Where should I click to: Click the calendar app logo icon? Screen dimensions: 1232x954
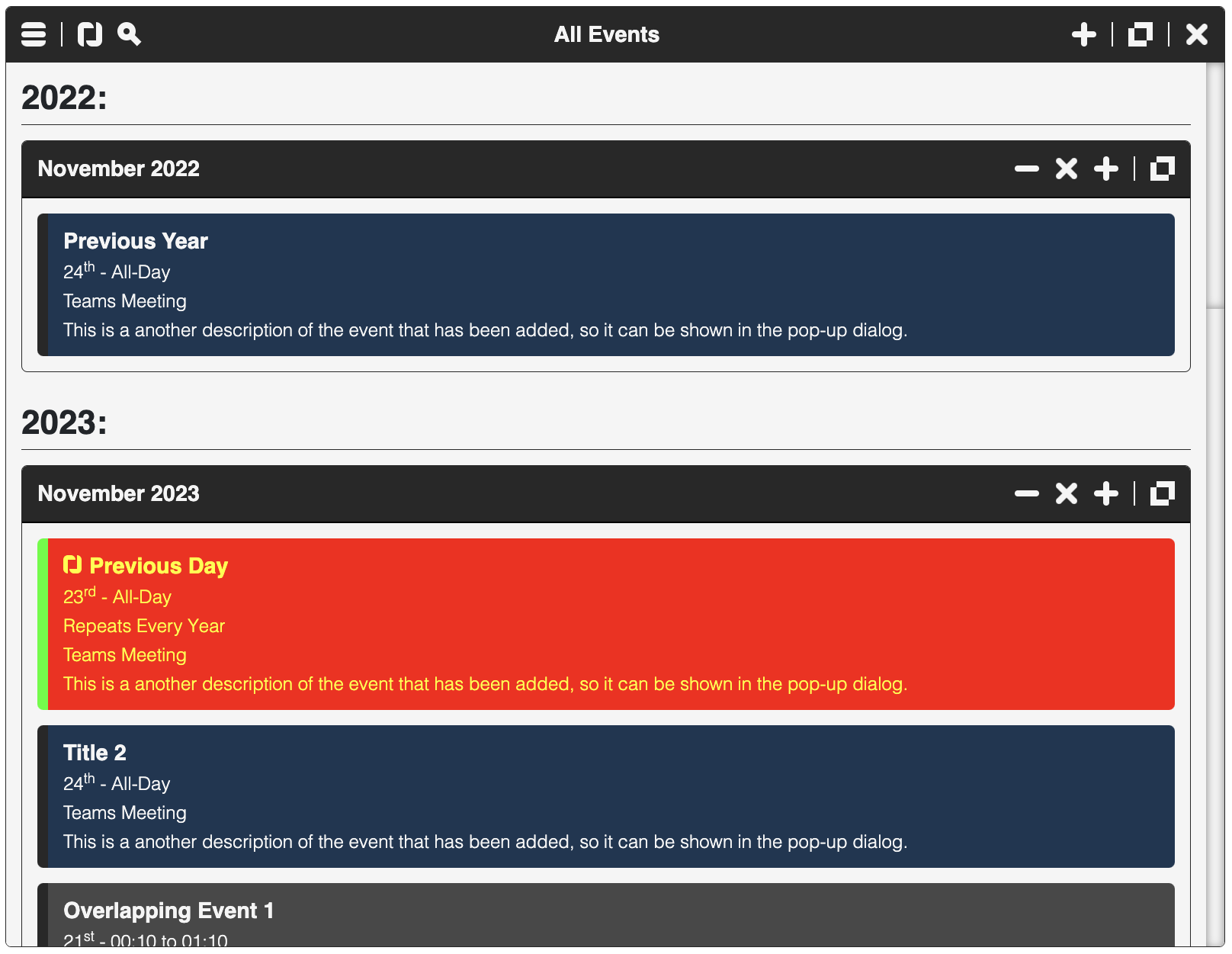(90, 34)
